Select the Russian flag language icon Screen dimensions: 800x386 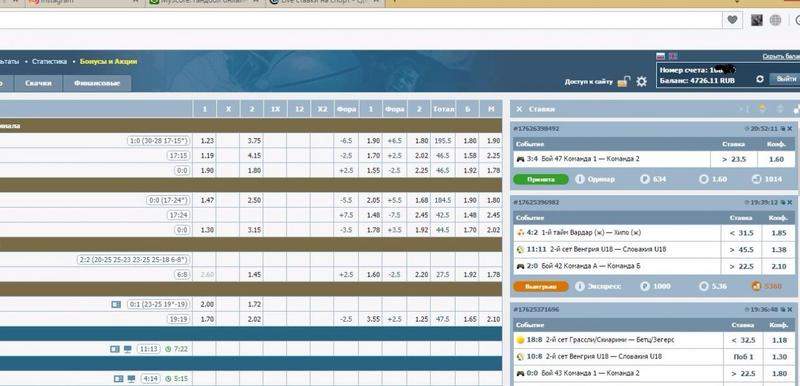coord(661,56)
